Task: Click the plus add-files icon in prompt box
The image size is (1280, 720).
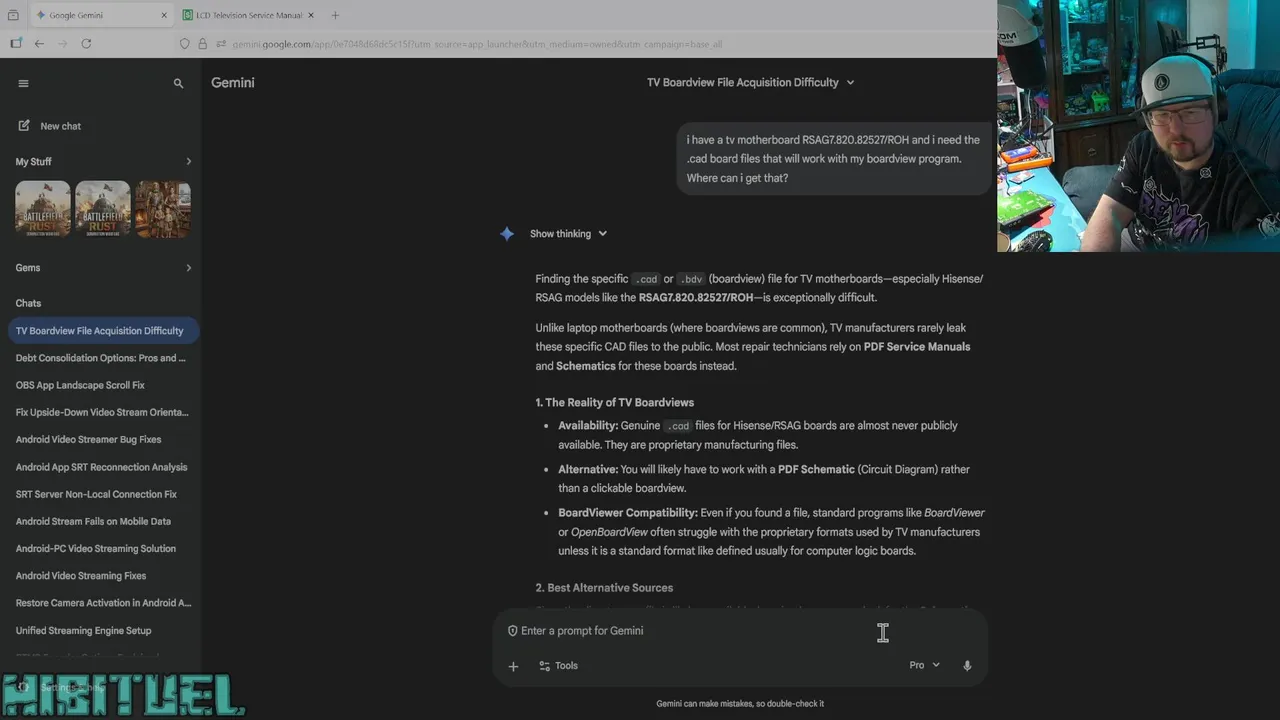Action: pyautogui.click(x=513, y=666)
